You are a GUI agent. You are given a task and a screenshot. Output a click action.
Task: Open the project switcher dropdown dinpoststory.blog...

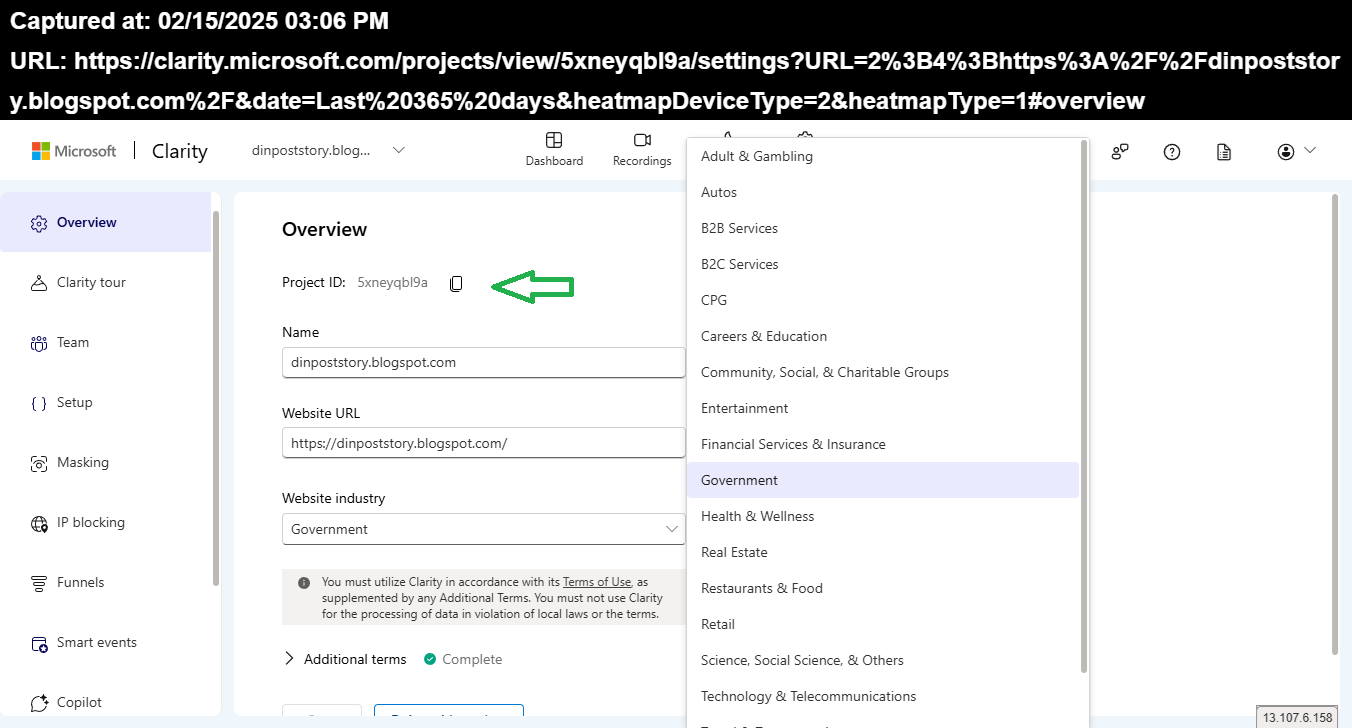click(x=328, y=150)
